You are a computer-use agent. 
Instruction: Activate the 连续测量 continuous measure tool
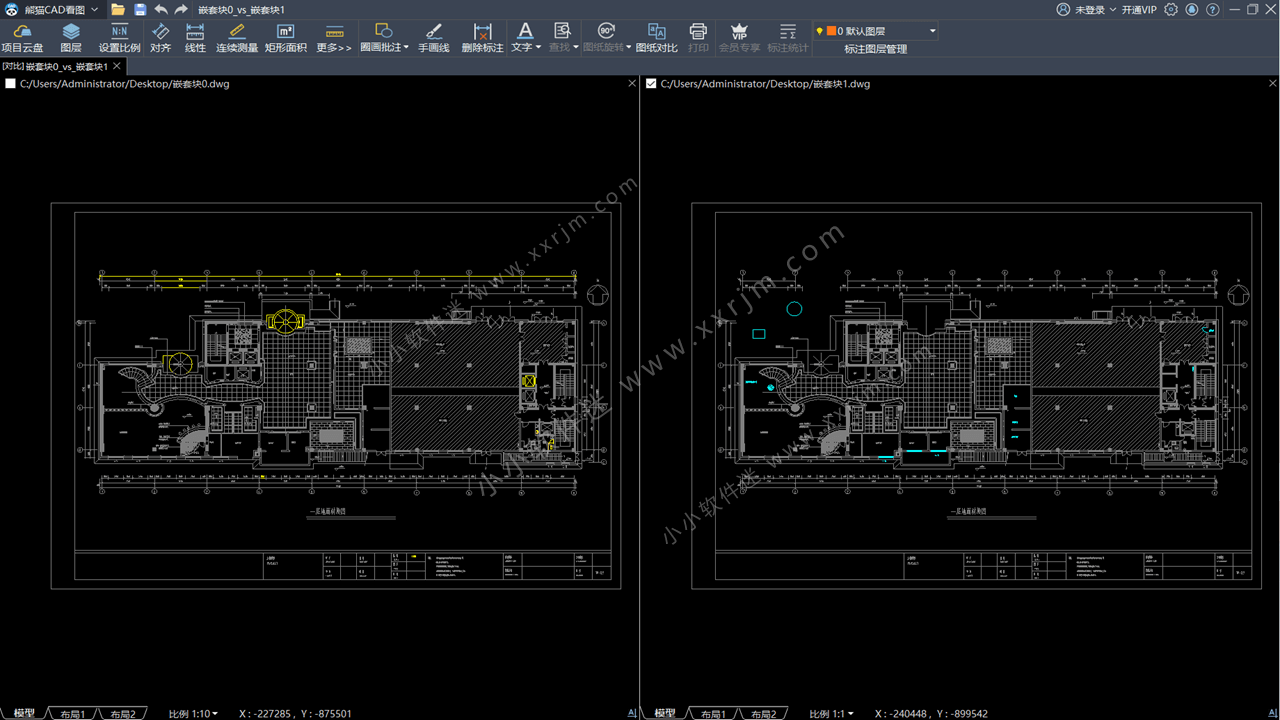[x=237, y=39]
